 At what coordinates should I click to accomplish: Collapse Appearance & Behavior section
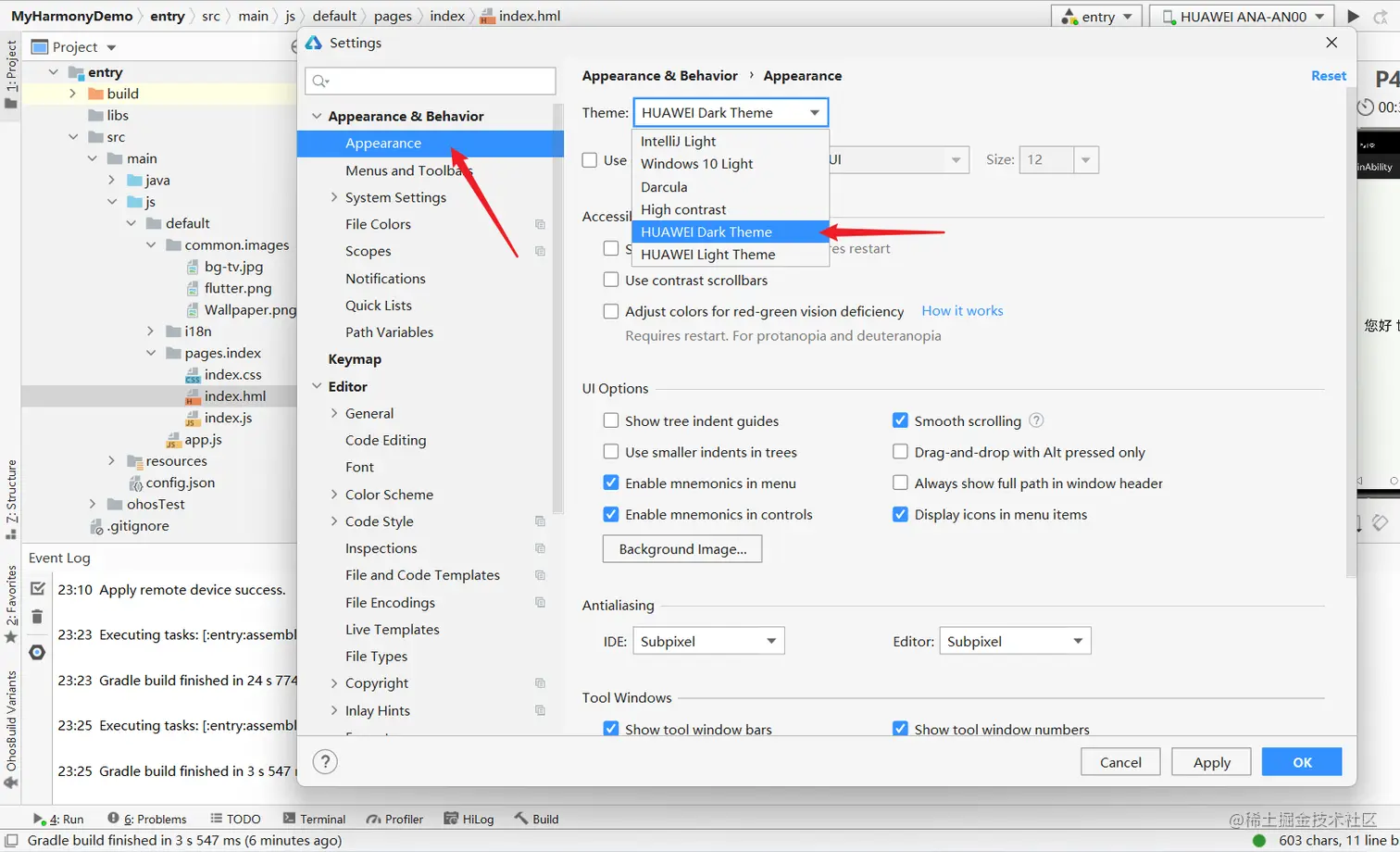(x=317, y=116)
